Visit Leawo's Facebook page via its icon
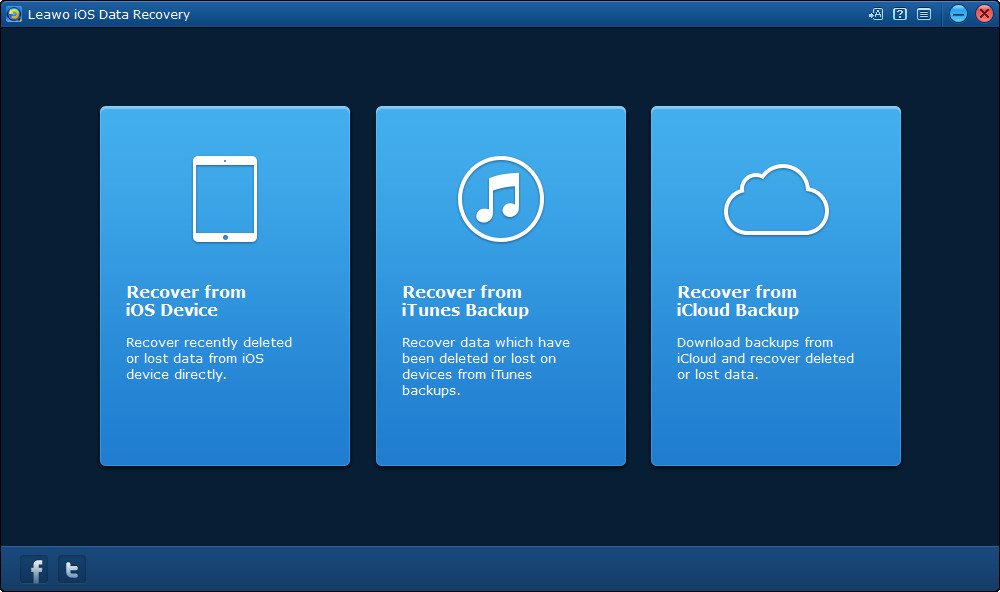Image resolution: width=1000 pixels, height=592 pixels. point(33,568)
